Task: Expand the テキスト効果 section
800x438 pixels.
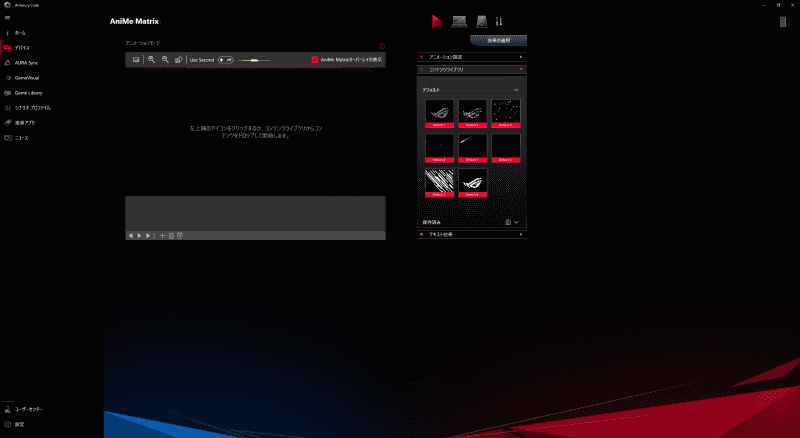Action: pos(472,234)
